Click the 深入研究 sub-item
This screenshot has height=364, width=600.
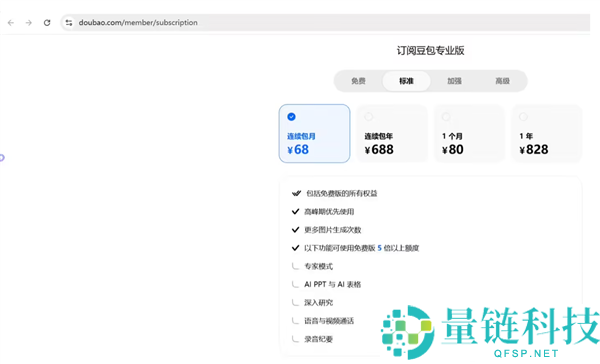tap(318, 303)
